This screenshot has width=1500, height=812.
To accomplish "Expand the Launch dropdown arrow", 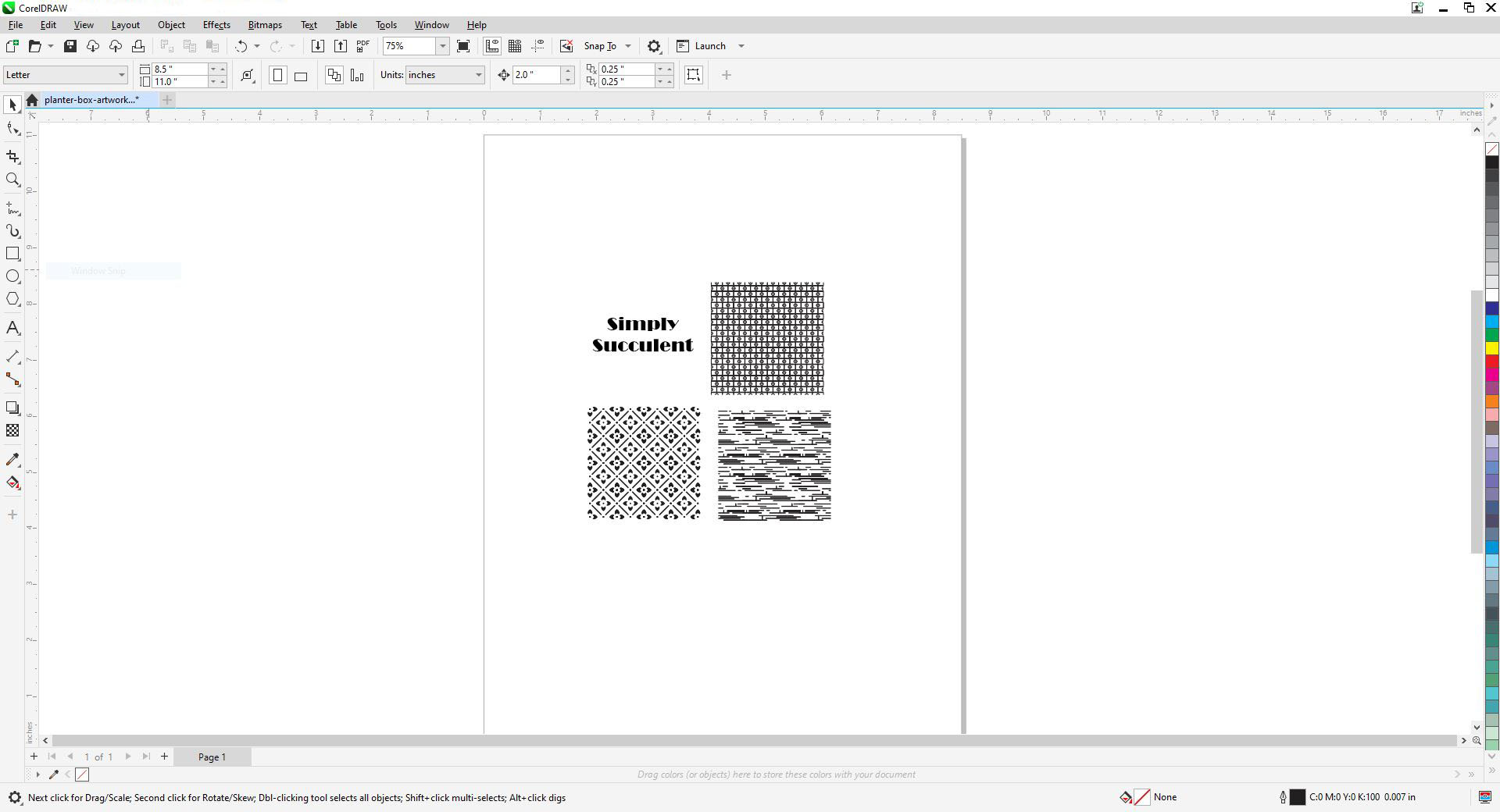I will (741, 46).
